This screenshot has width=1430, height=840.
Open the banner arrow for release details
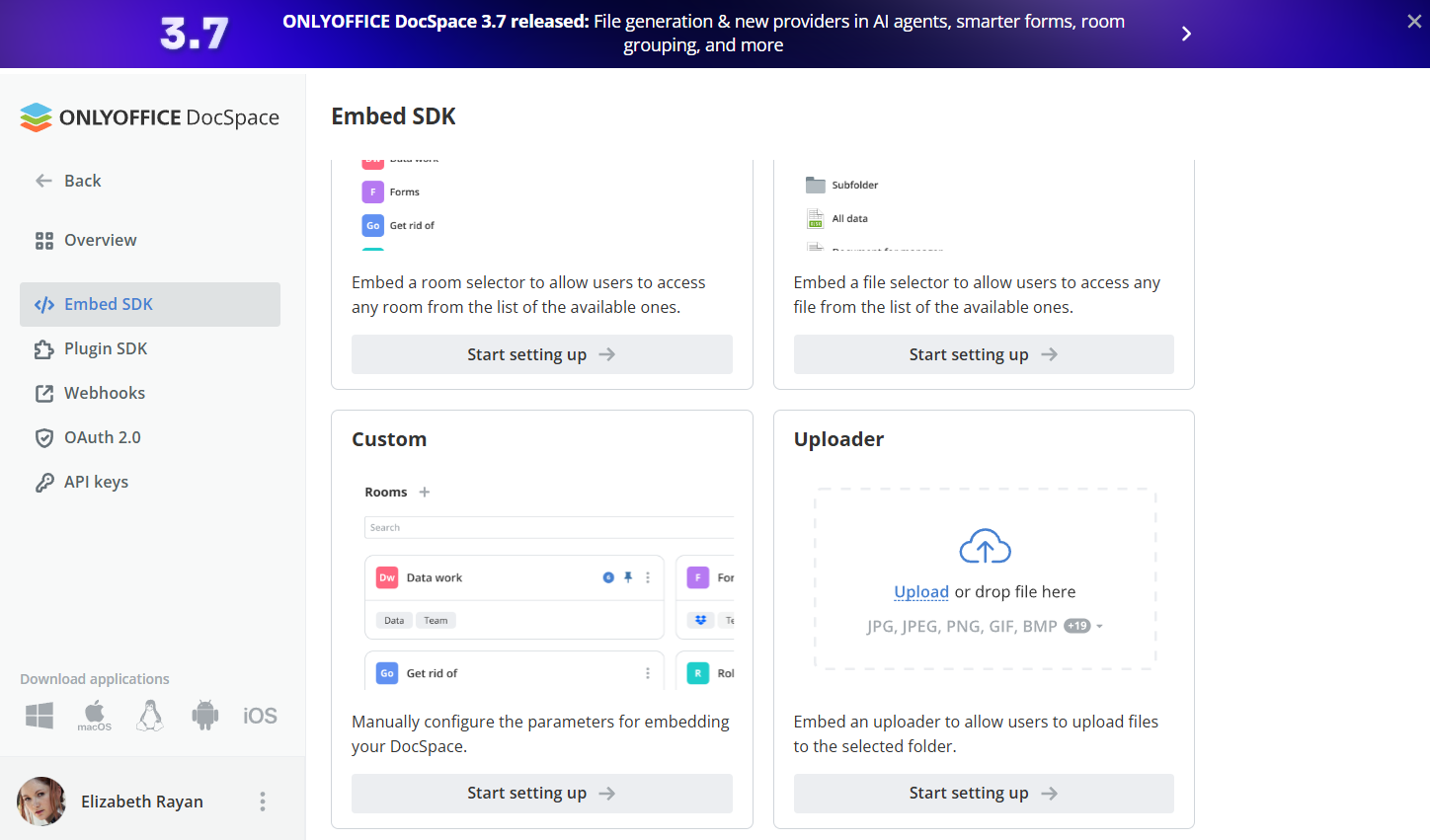1186,34
